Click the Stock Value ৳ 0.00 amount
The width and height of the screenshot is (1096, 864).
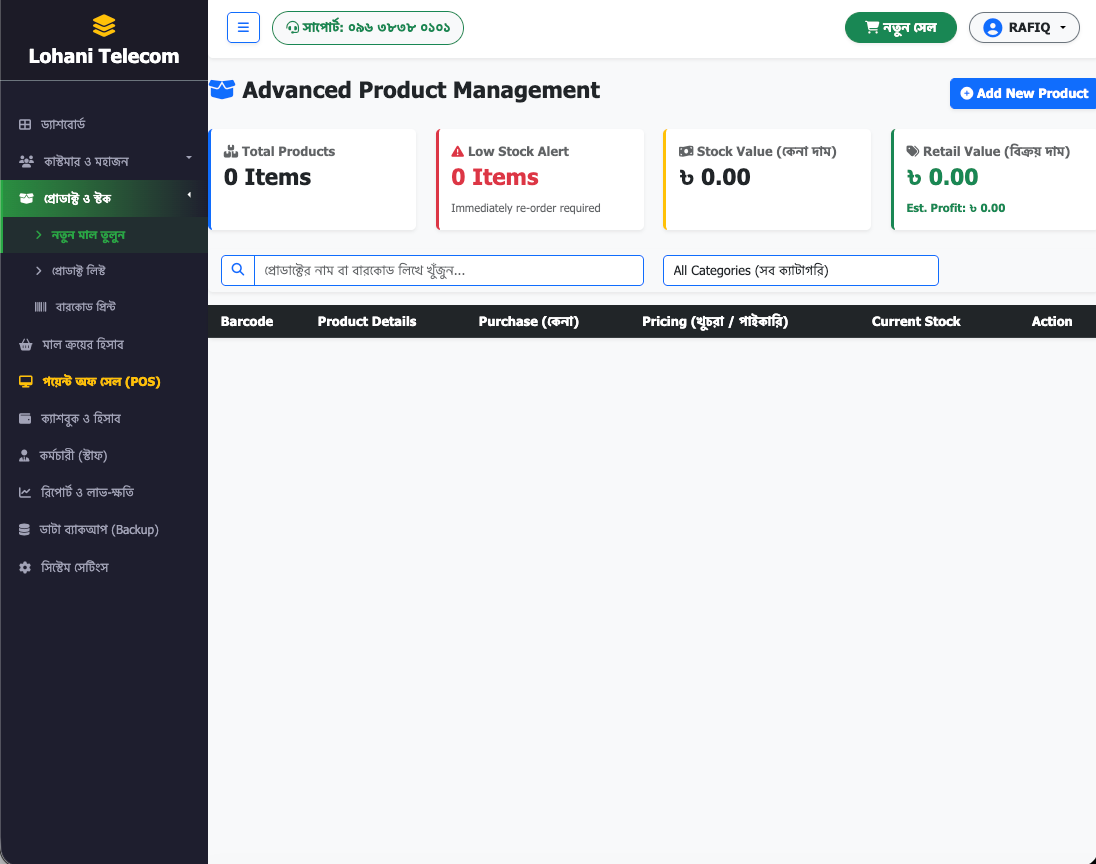[x=714, y=178]
